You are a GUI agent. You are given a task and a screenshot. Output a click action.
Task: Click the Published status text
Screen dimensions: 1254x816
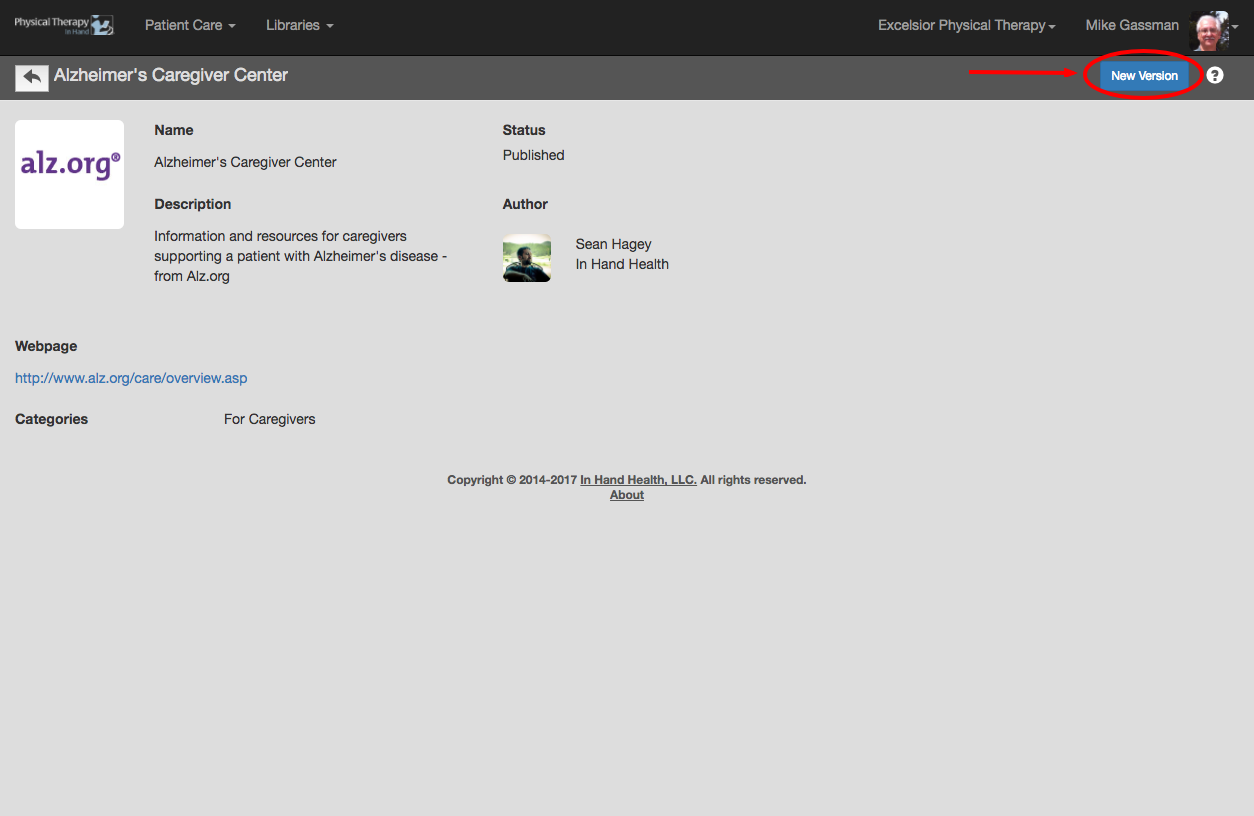pos(534,155)
